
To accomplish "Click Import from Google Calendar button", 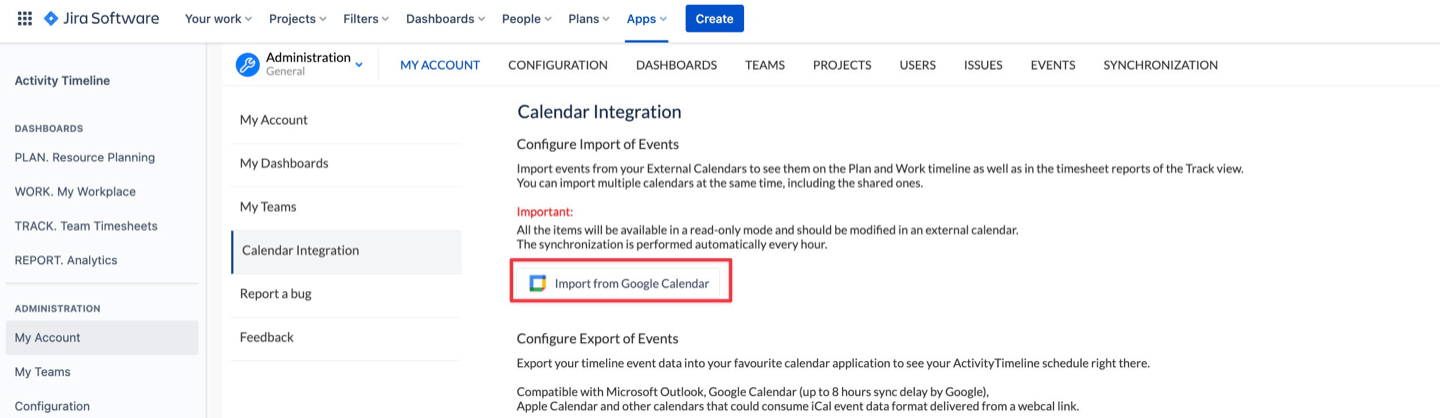I will coord(622,284).
